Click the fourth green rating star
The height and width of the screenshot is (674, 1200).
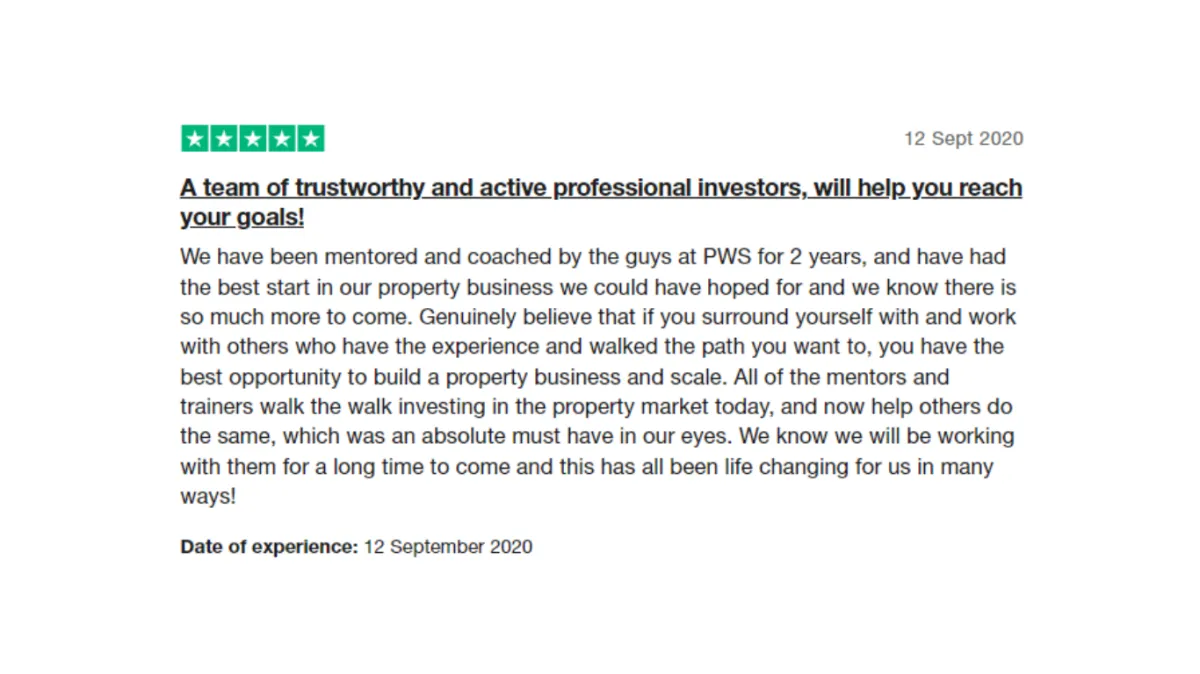(282, 139)
